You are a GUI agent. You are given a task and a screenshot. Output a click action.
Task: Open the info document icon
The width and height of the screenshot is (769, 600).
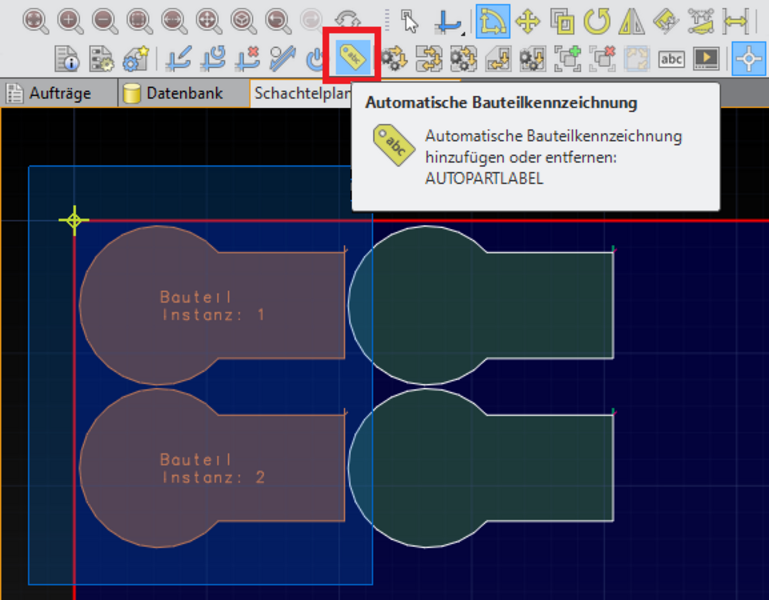click(x=66, y=59)
